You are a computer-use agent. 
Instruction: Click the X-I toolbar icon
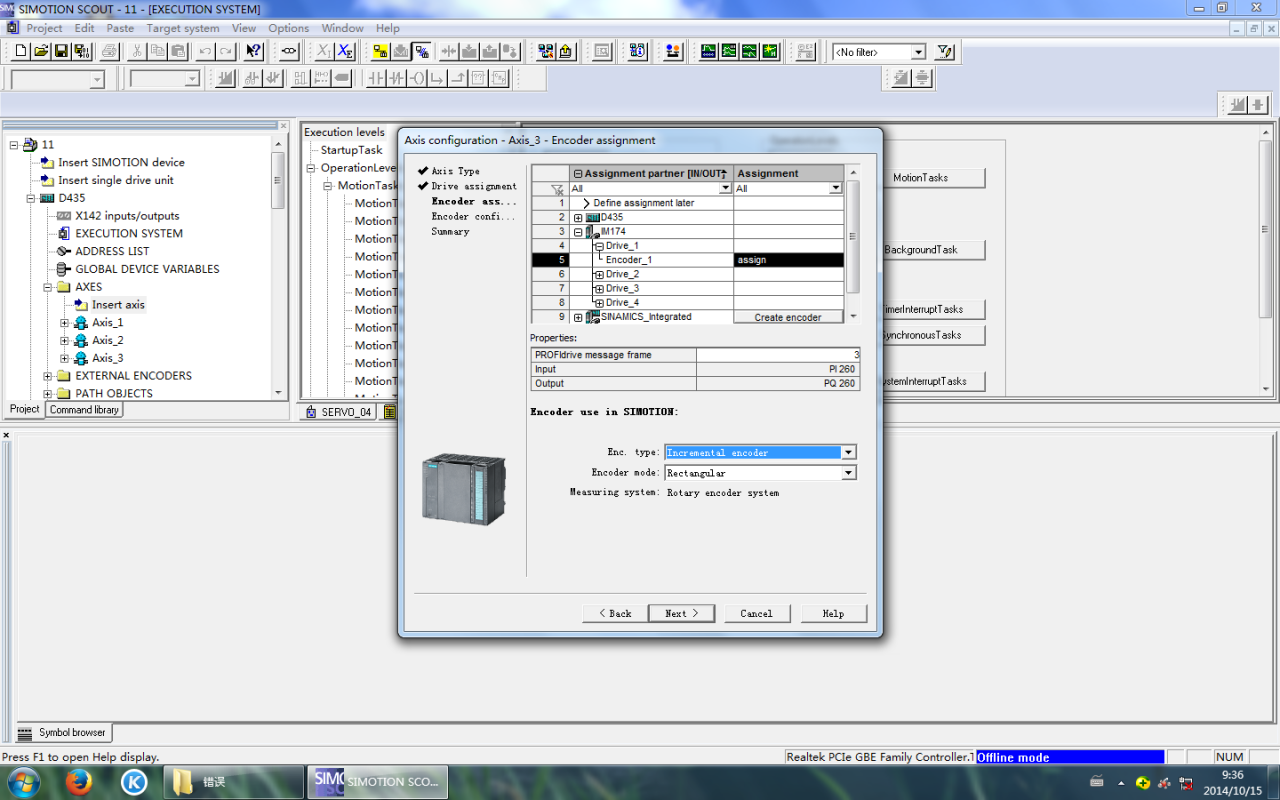(324, 51)
